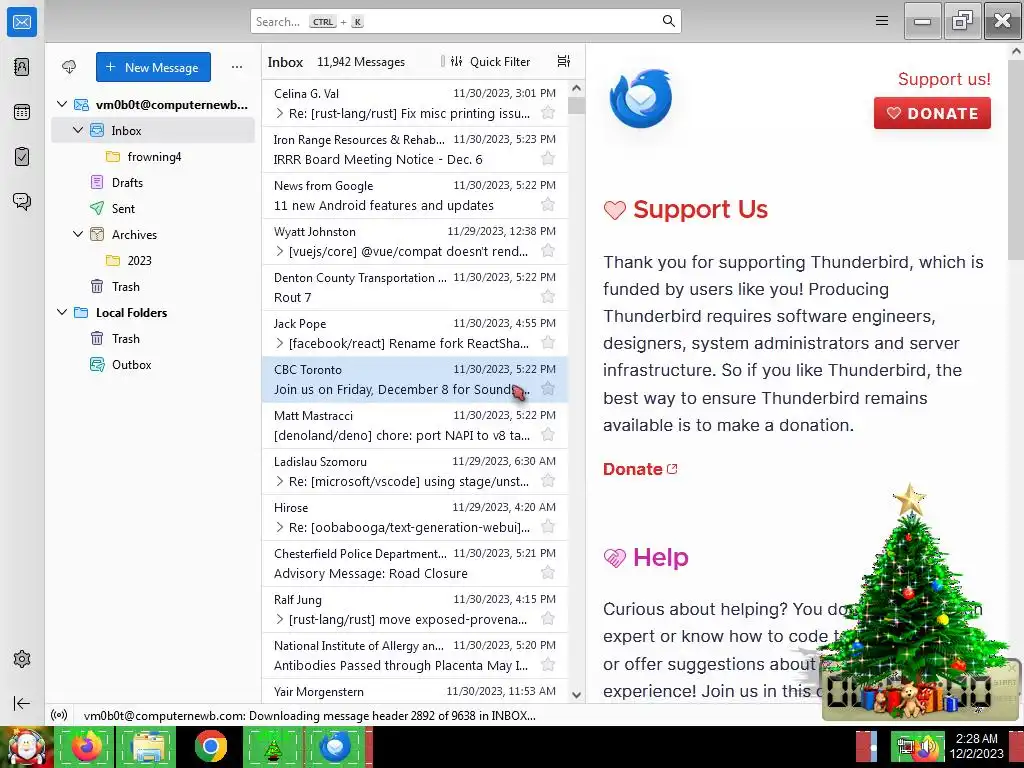
Task: Open Firefox from the taskbar
Action: click(86, 746)
